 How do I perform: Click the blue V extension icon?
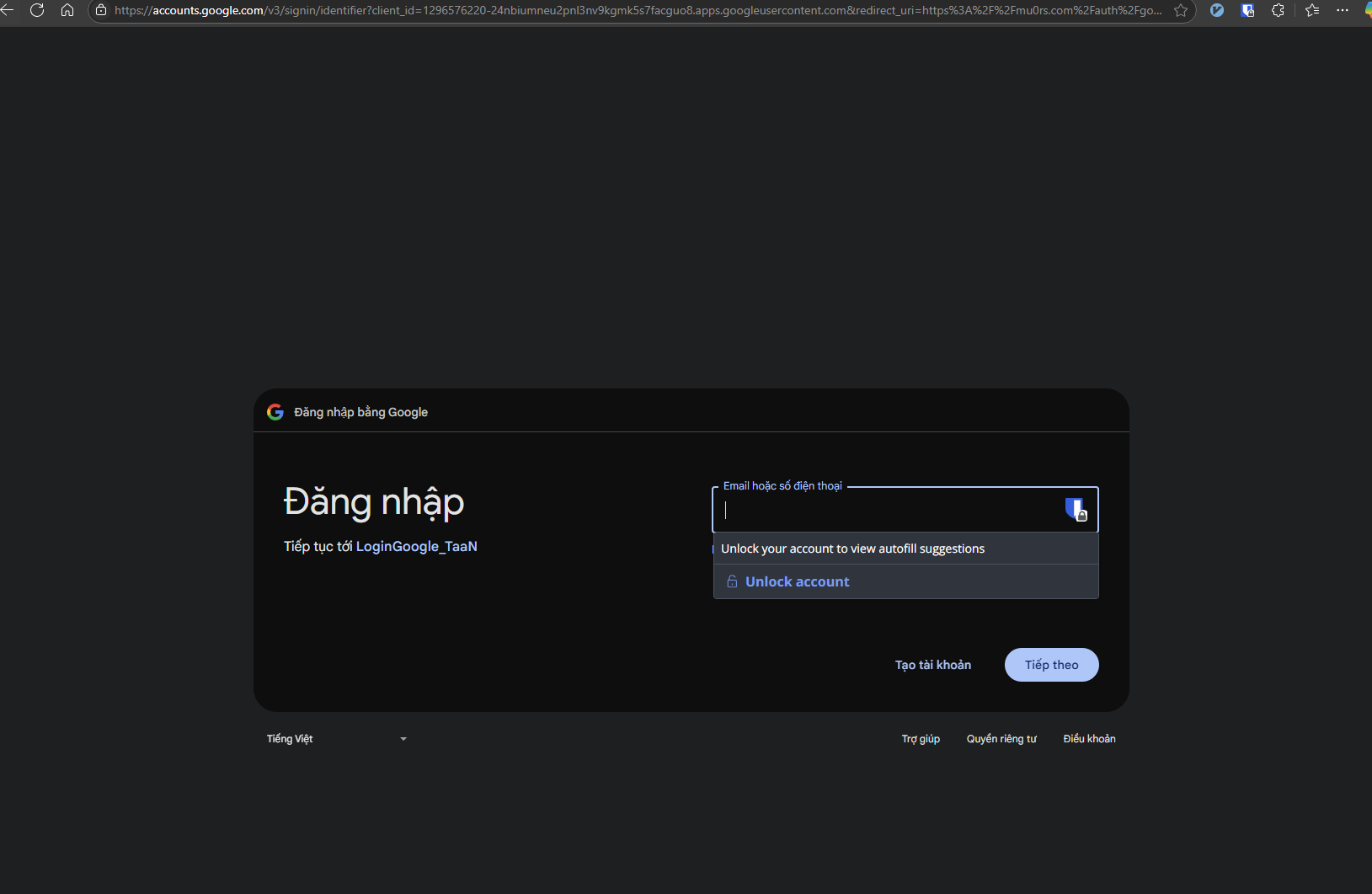tap(1216, 11)
